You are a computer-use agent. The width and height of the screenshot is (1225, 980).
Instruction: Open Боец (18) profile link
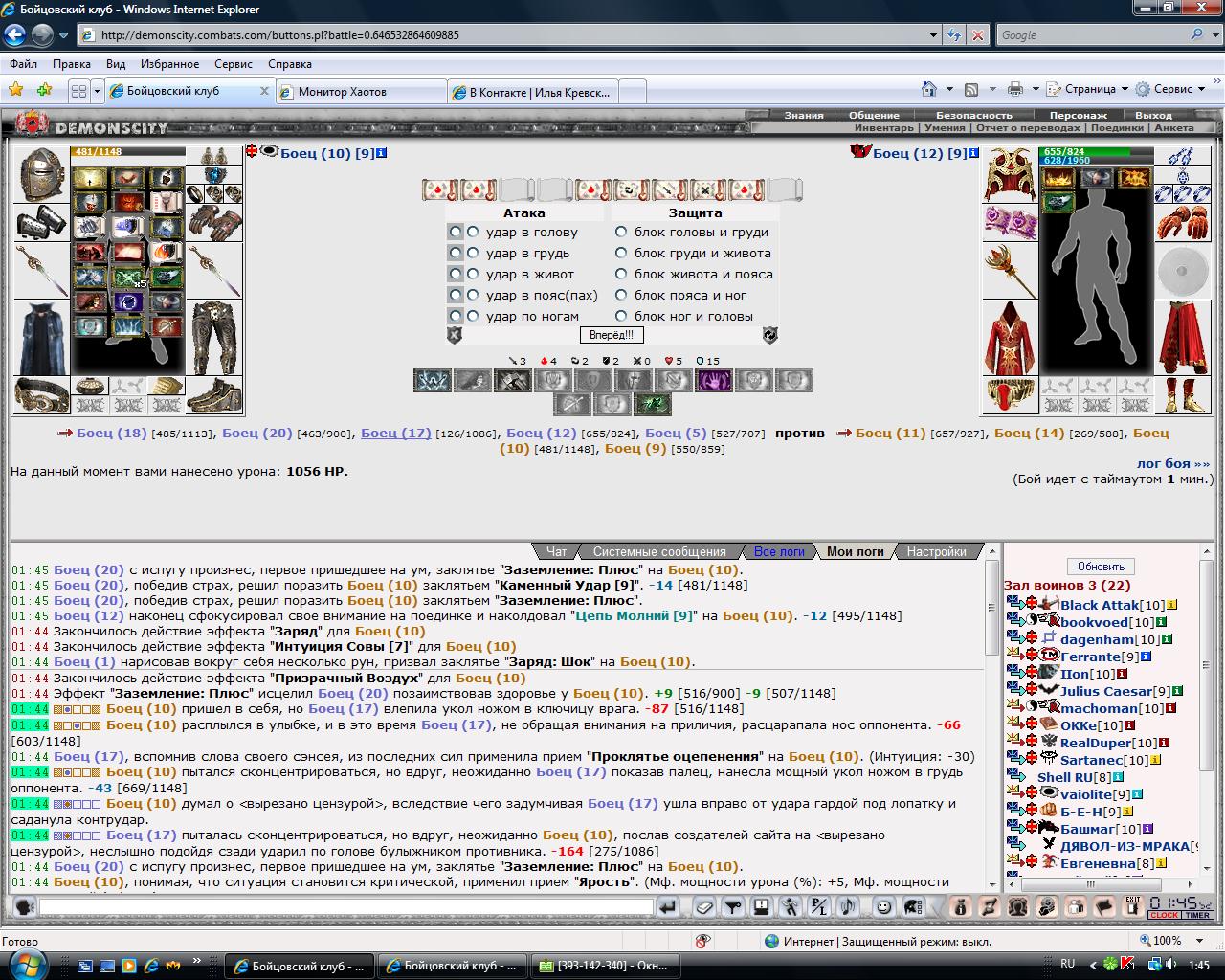[x=112, y=433]
